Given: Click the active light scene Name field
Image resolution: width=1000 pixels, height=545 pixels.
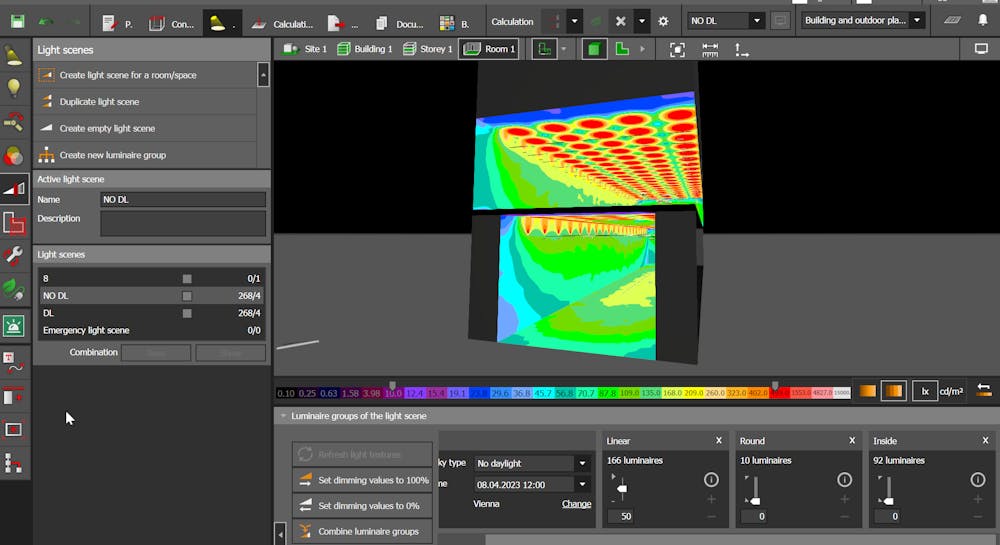Looking at the screenshot, I should coord(183,199).
